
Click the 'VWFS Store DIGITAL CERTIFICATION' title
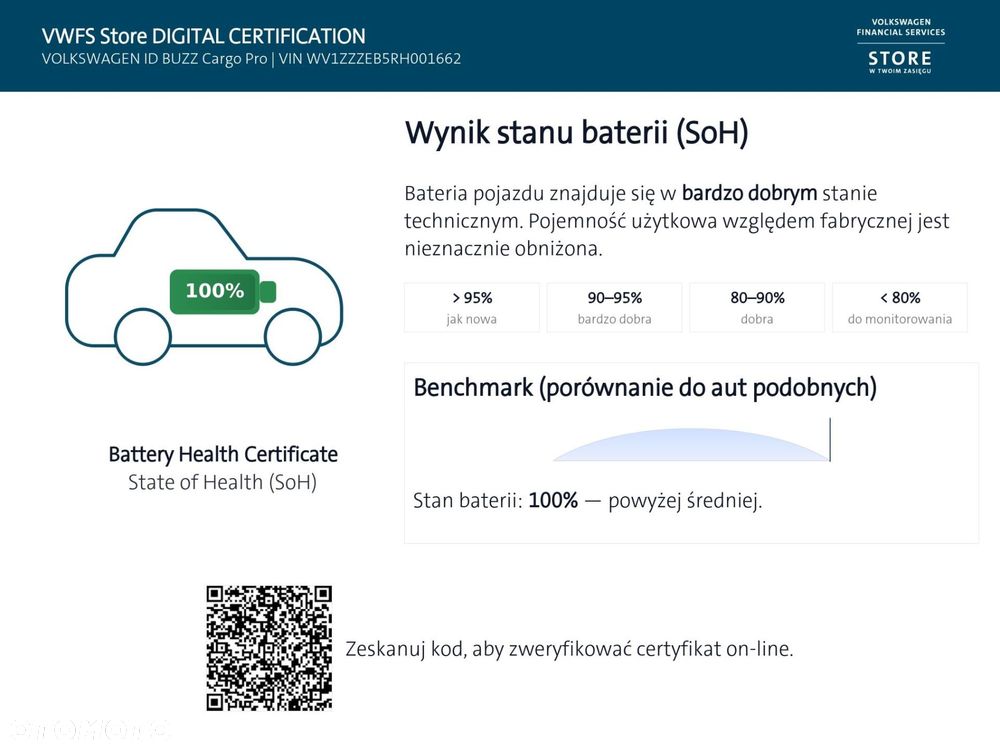click(x=203, y=36)
